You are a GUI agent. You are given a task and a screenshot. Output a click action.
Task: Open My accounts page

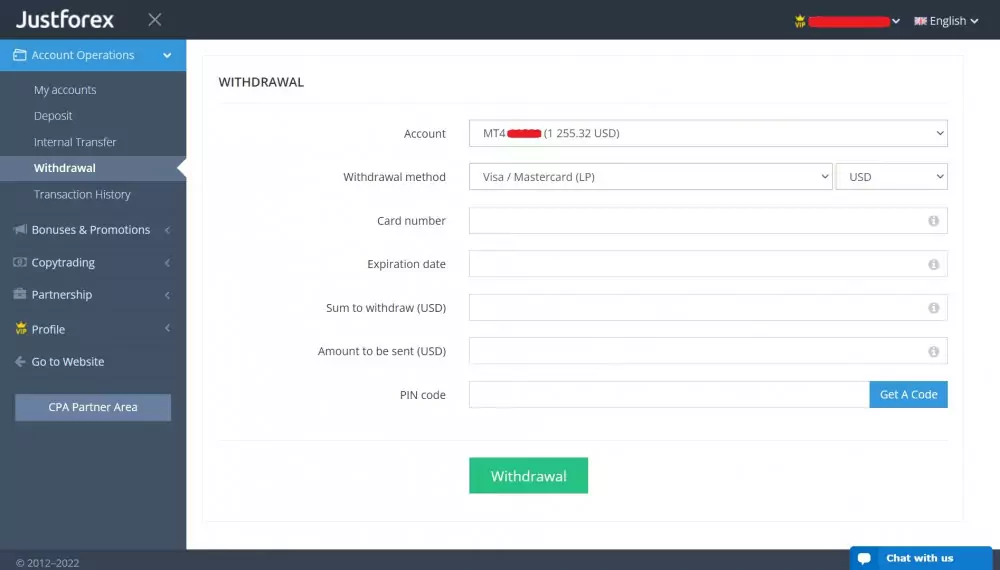(x=65, y=90)
